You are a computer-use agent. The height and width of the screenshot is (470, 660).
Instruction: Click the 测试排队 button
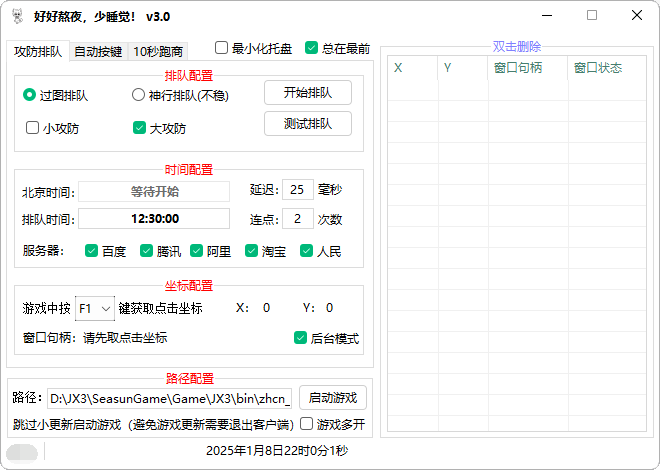308,124
